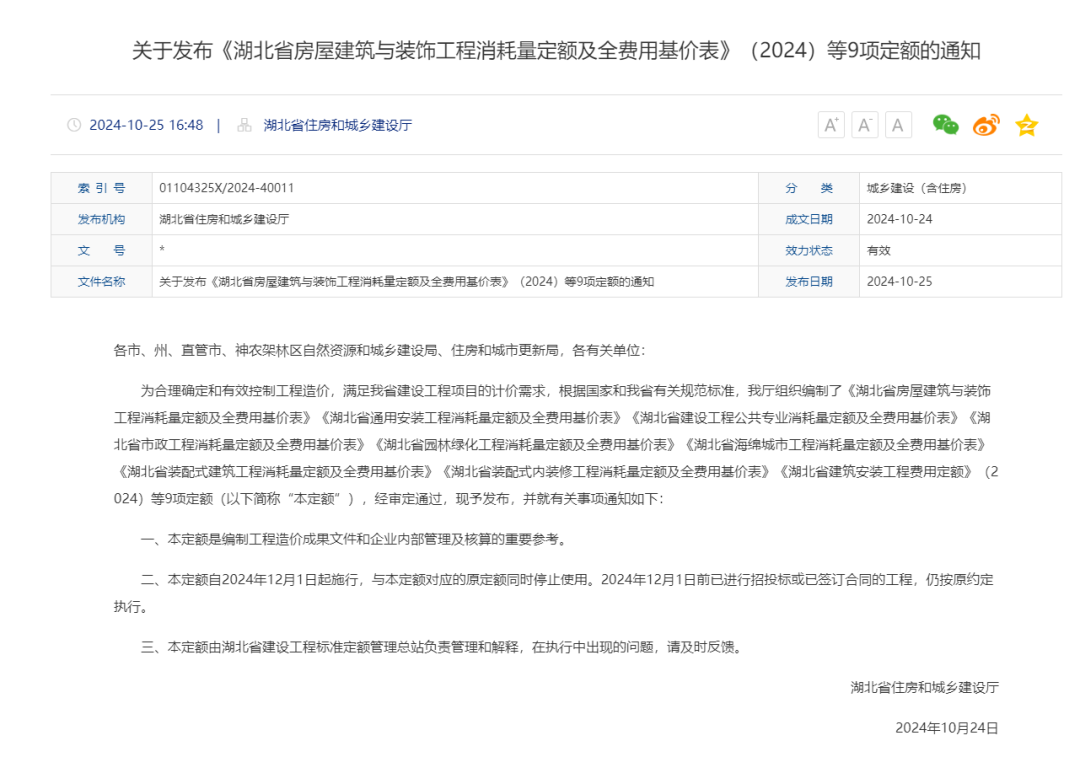This screenshot has height=757, width=1080.
Task: Click the decrease font size A- button
Action: point(865,125)
